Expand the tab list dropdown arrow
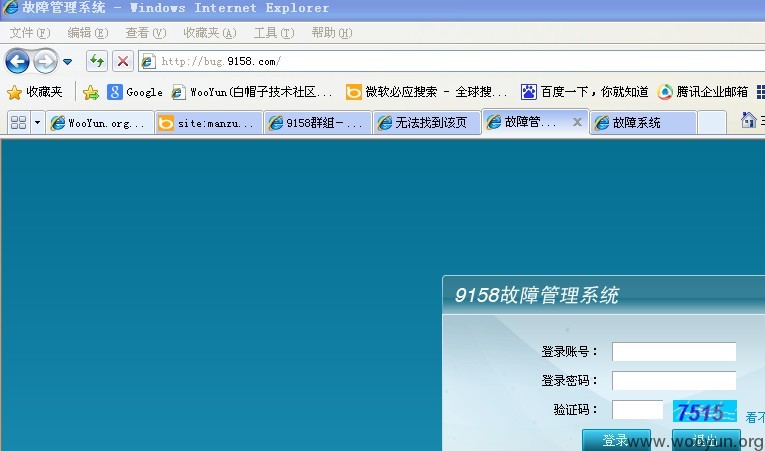 tap(38, 123)
